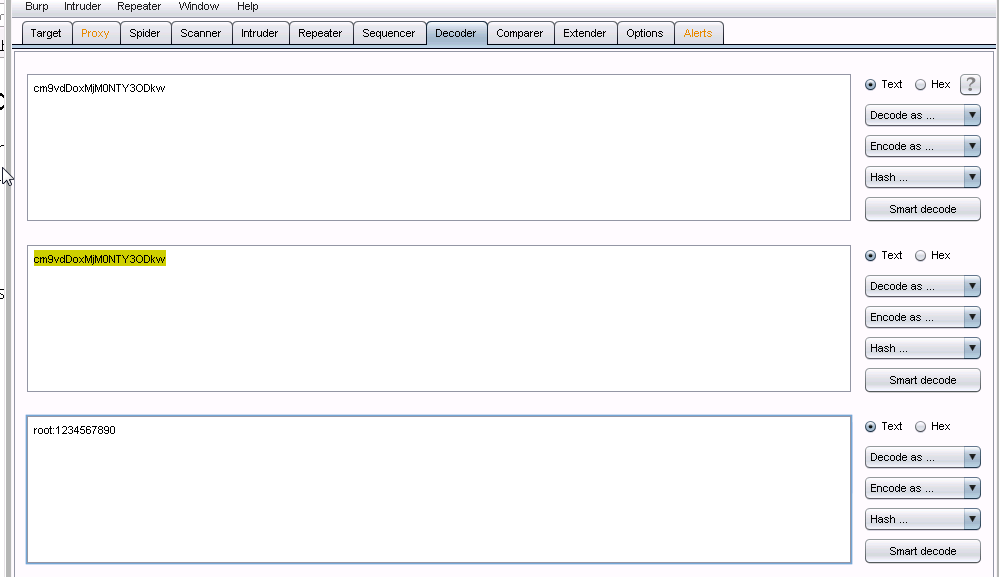Open the Window menu

click(199, 6)
